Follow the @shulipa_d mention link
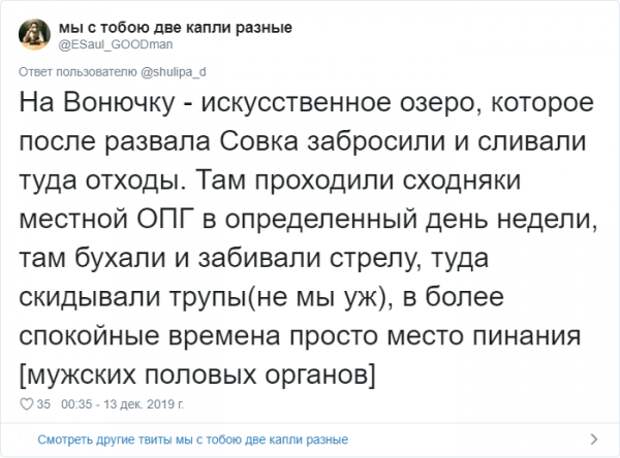620x458 pixels. [174, 72]
